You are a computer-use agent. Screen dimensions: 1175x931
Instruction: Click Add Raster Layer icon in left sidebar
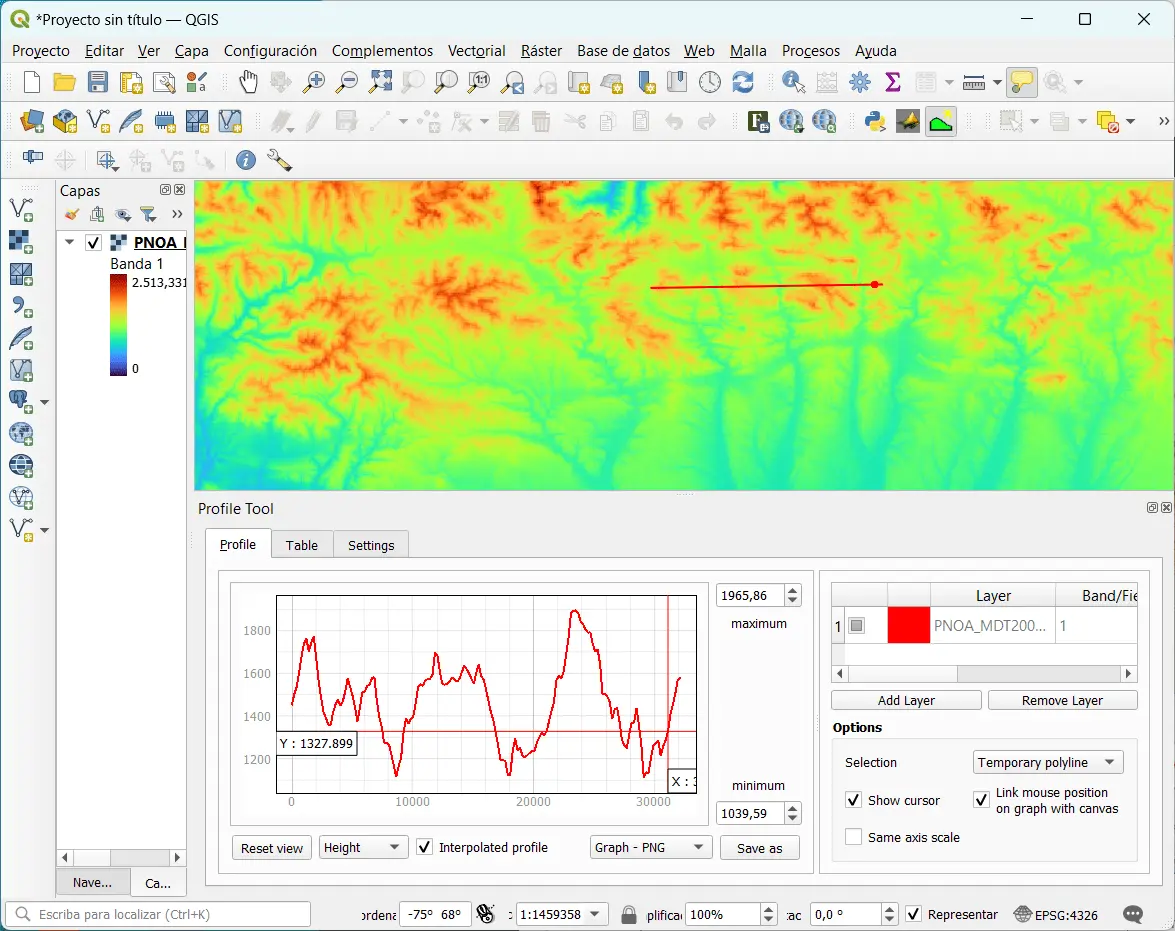(21, 241)
